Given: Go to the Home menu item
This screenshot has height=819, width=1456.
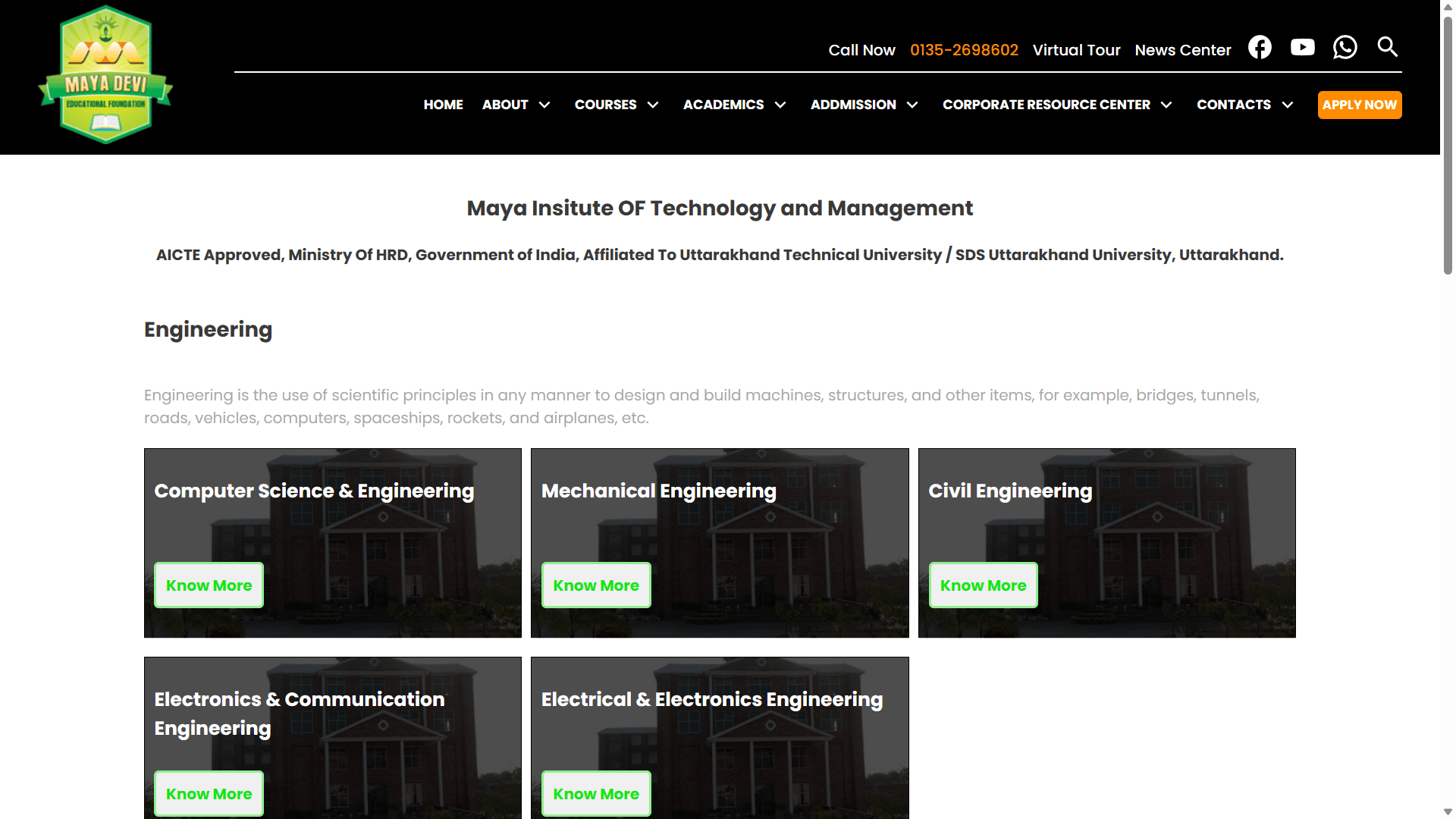Looking at the screenshot, I should click(x=443, y=105).
